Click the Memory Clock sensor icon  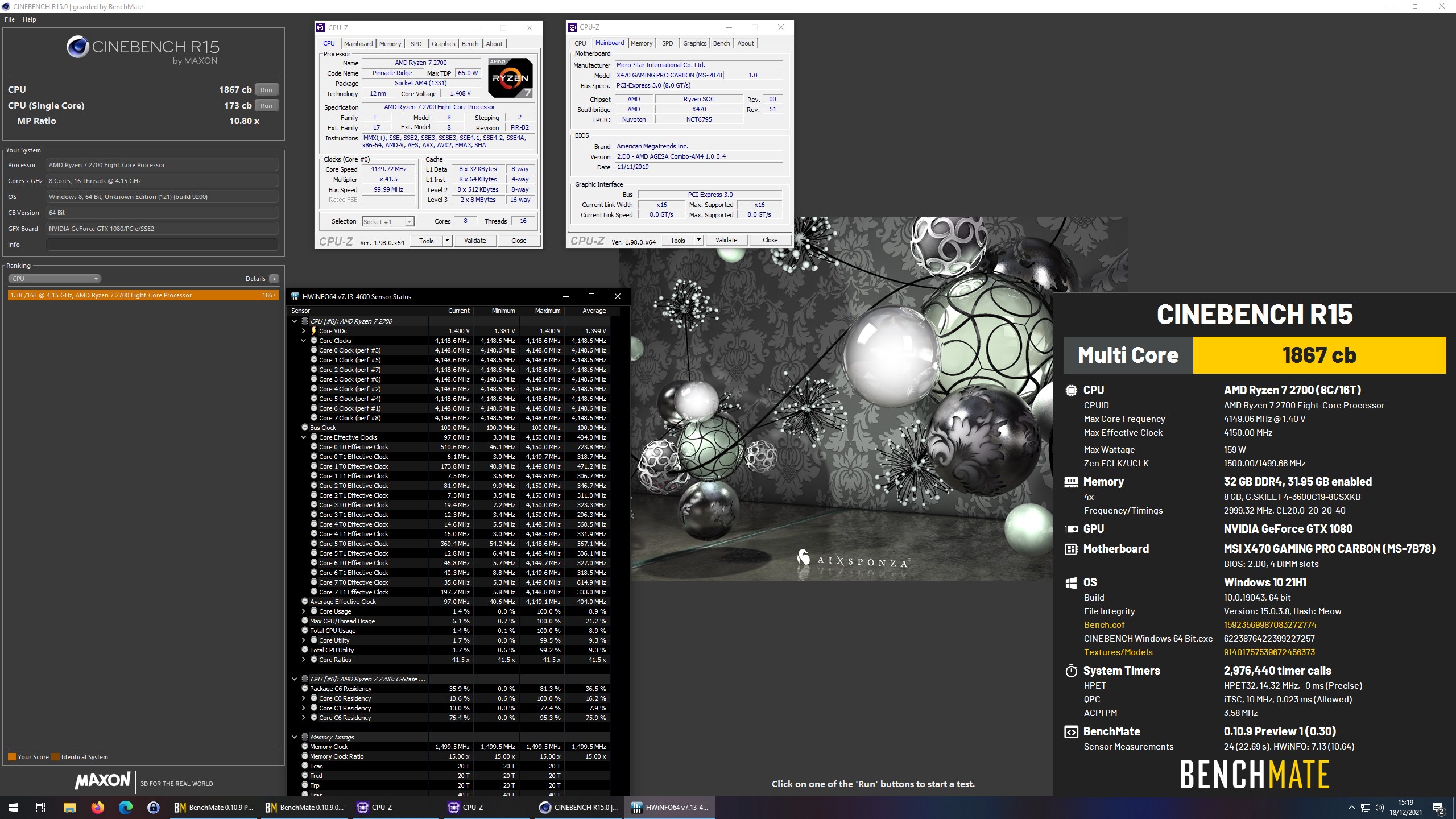305,747
